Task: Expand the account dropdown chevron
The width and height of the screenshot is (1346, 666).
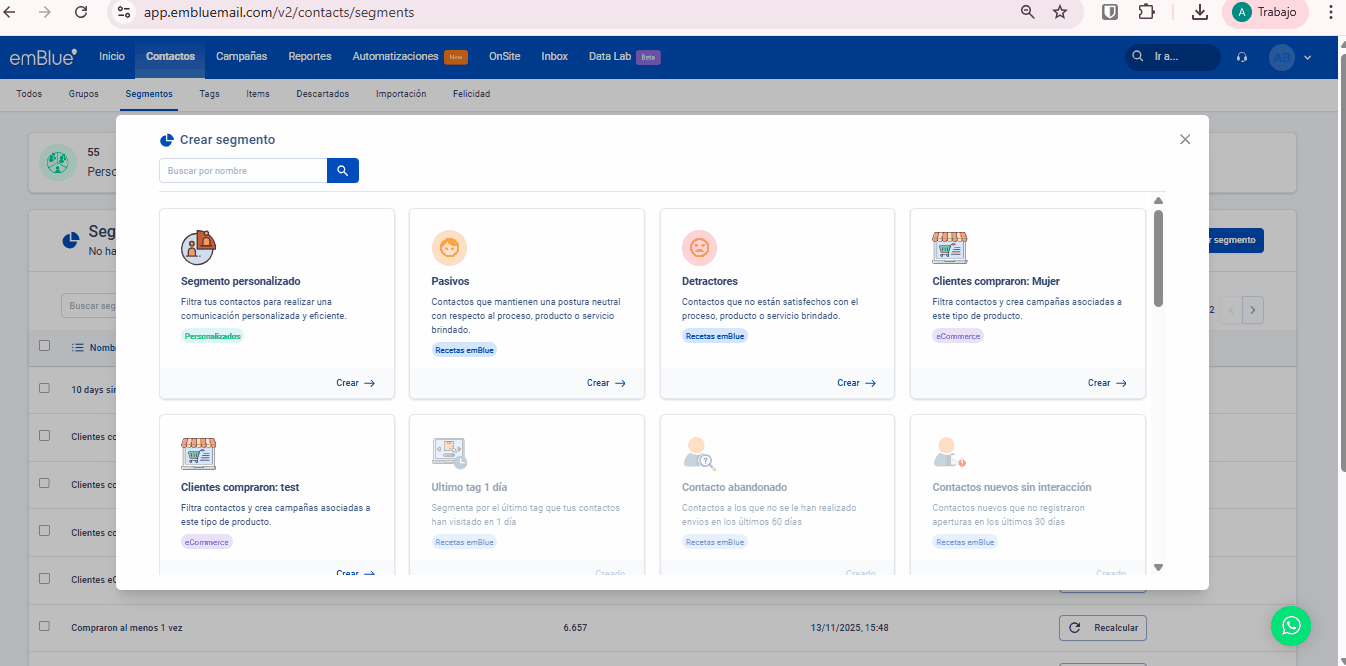Action: (x=1307, y=57)
